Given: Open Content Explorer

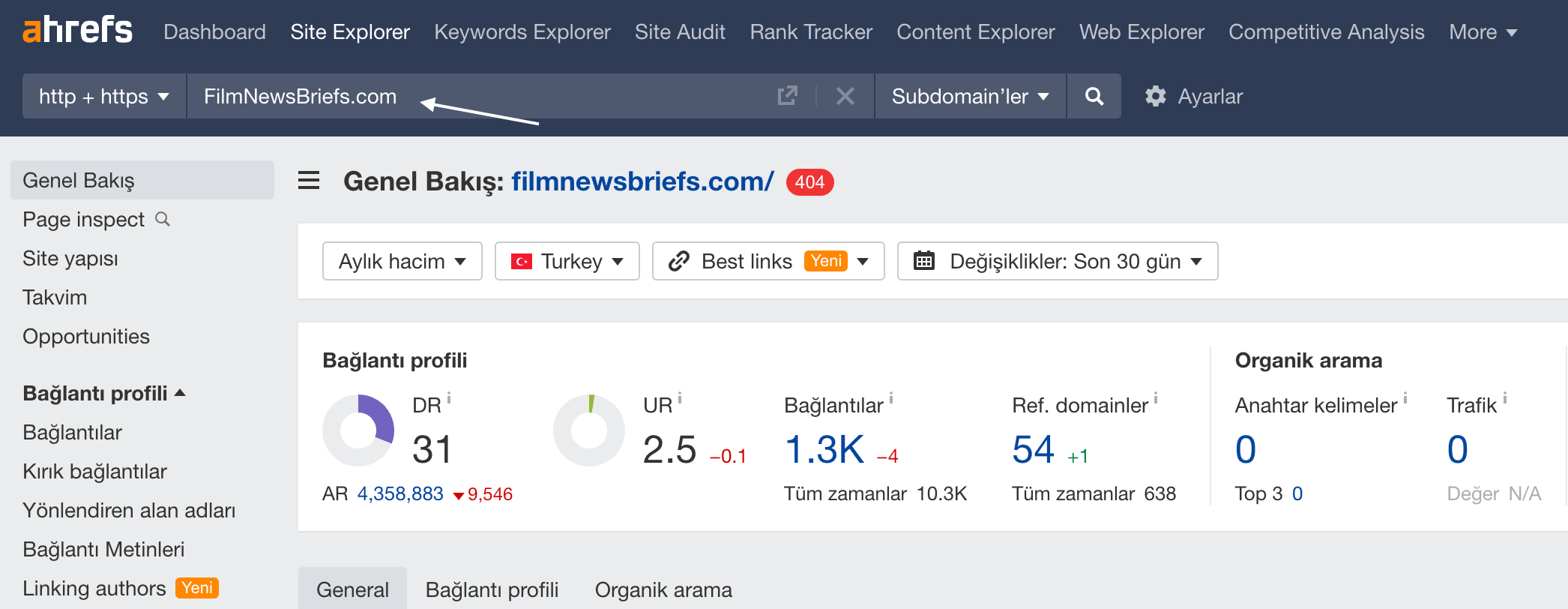Looking at the screenshot, I should 976,31.
